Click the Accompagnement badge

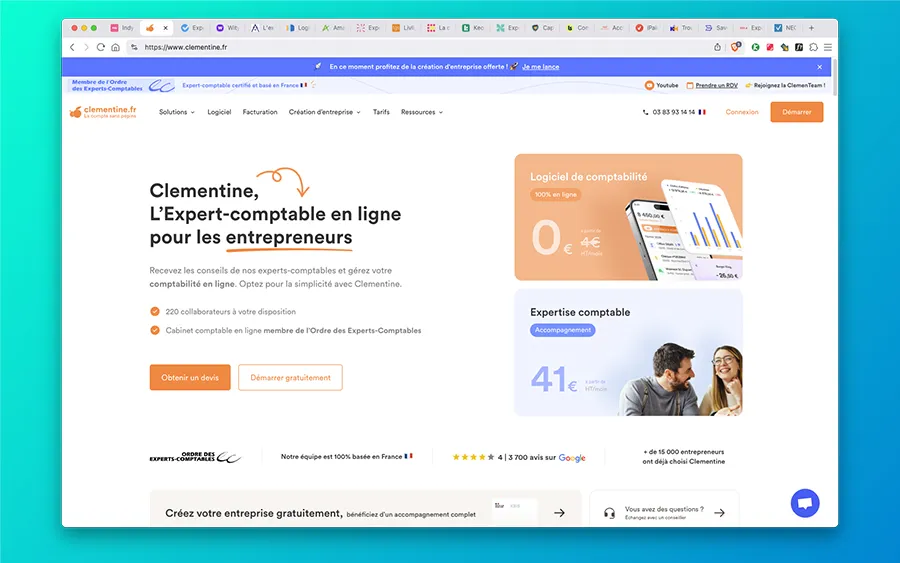click(562, 330)
